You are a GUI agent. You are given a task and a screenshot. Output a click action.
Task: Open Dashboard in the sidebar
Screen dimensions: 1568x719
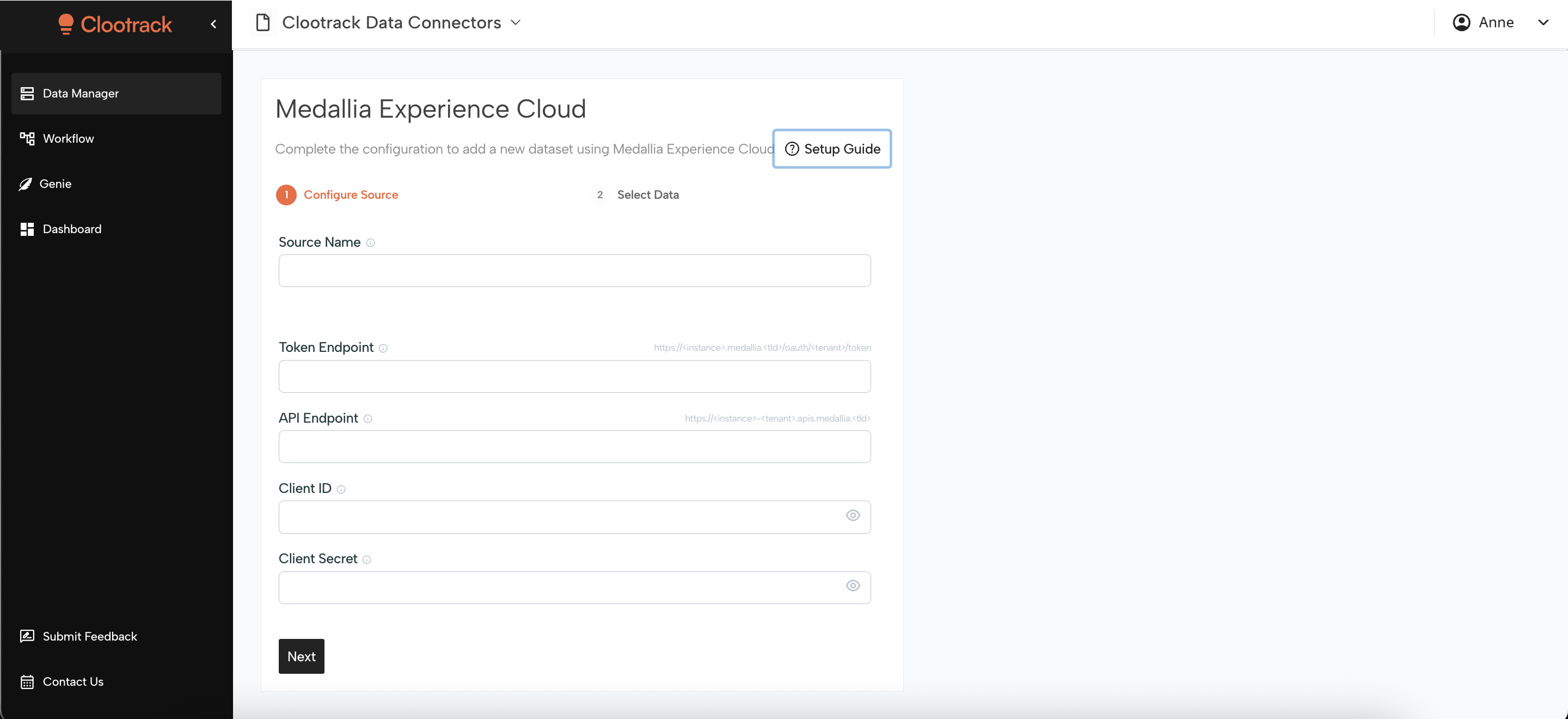(x=117, y=229)
